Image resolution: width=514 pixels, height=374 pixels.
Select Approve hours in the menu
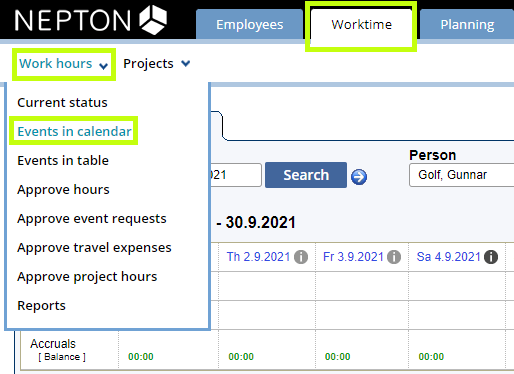click(x=63, y=189)
